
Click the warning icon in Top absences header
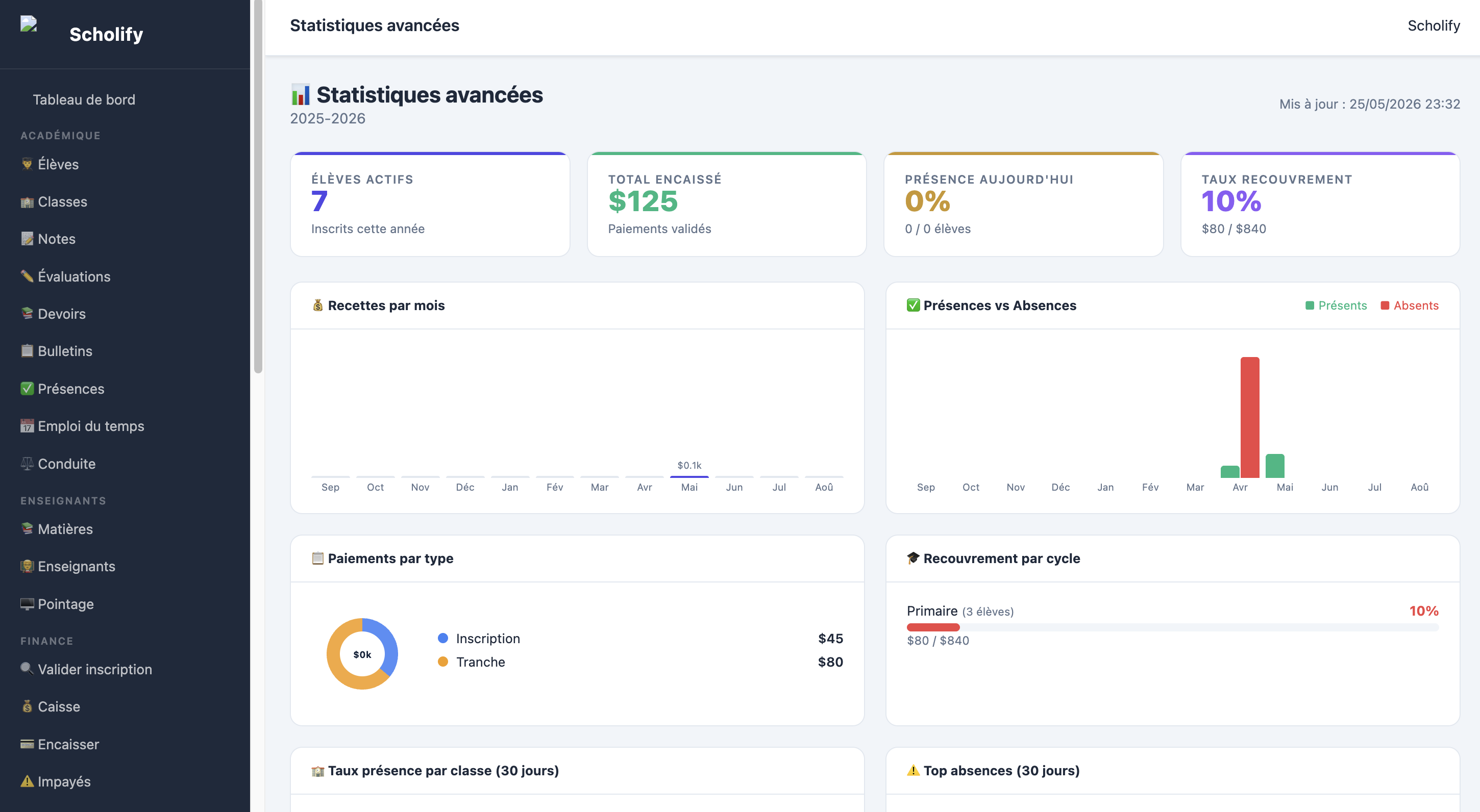click(913, 771)
